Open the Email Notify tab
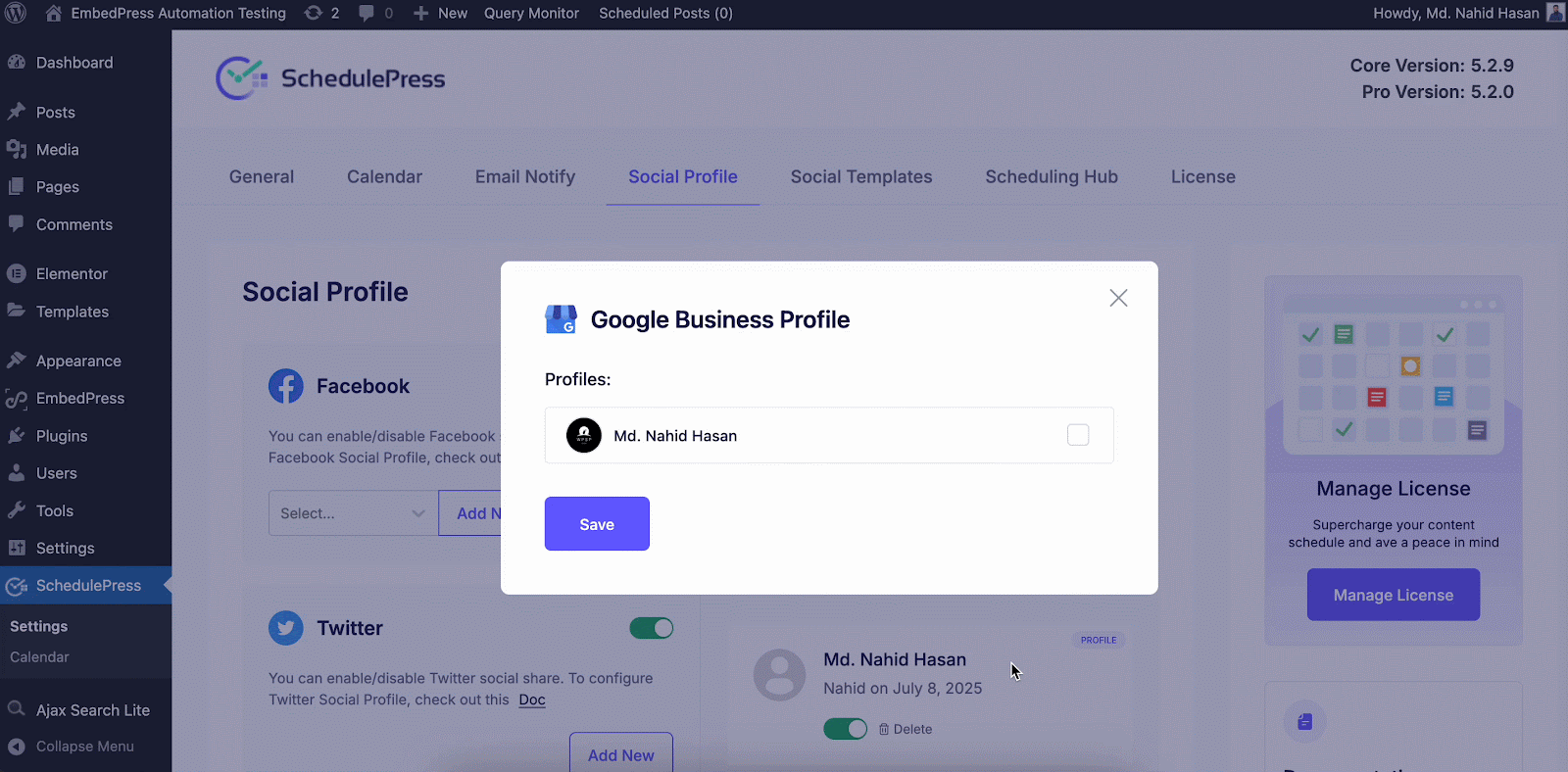This screenshot has width=1568, height=772. 525,176
